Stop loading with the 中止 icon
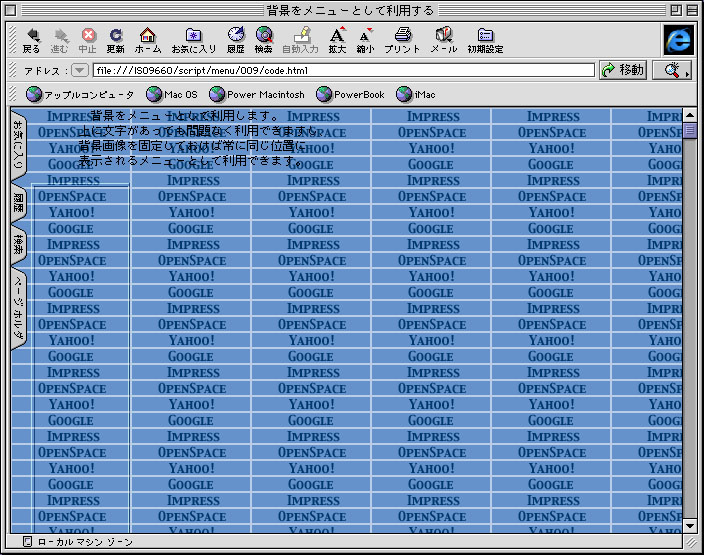 coord(88,40)
